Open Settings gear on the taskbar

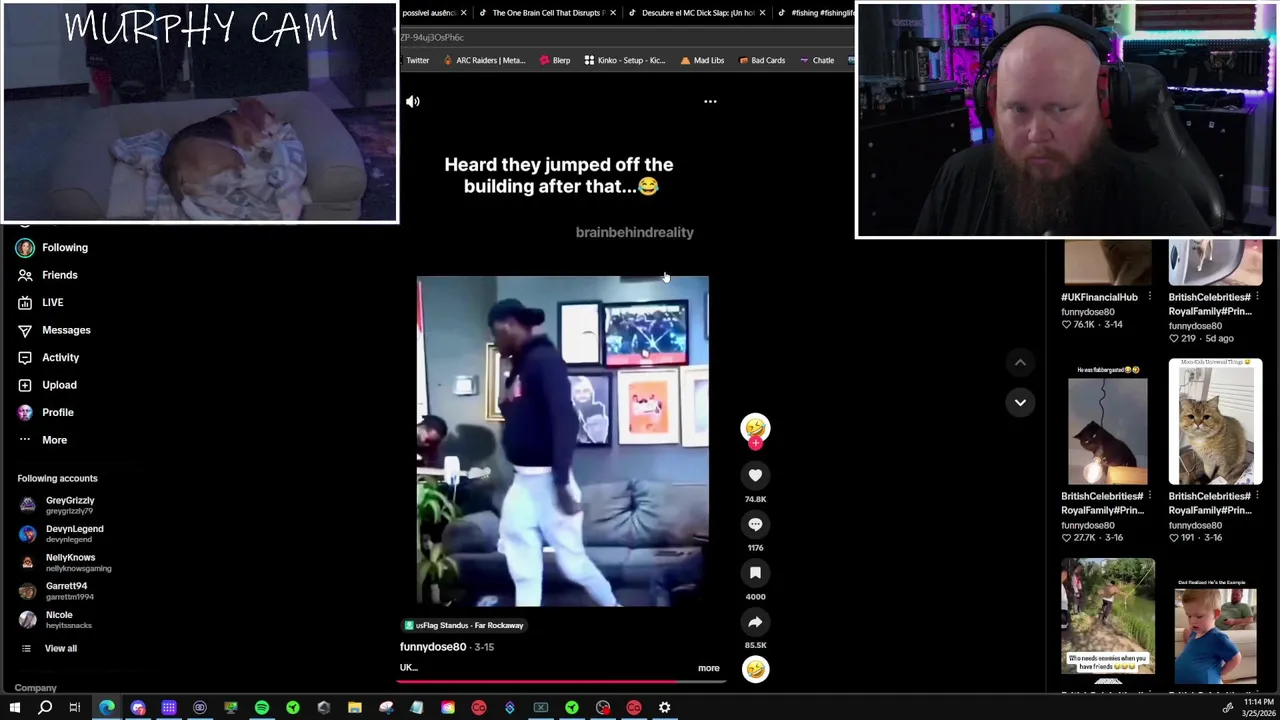664,708
